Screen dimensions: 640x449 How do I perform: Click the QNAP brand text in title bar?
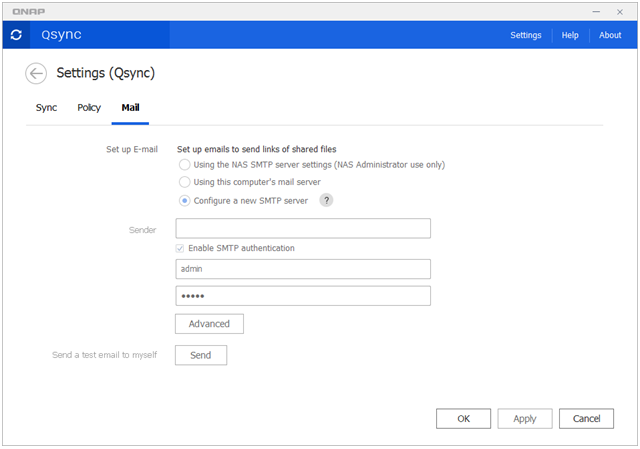pos(29,12)
